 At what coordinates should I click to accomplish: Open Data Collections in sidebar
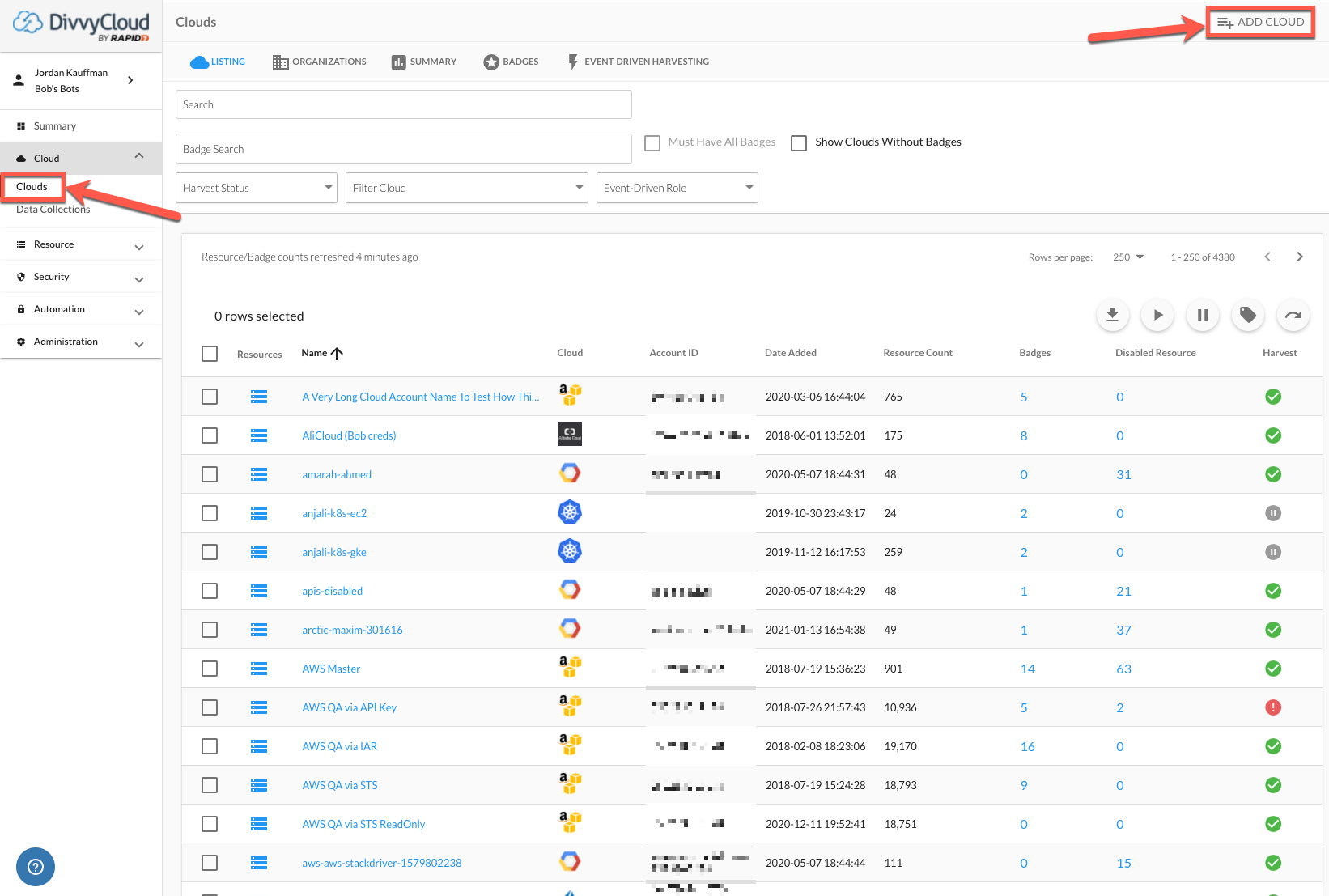point(53,210)
